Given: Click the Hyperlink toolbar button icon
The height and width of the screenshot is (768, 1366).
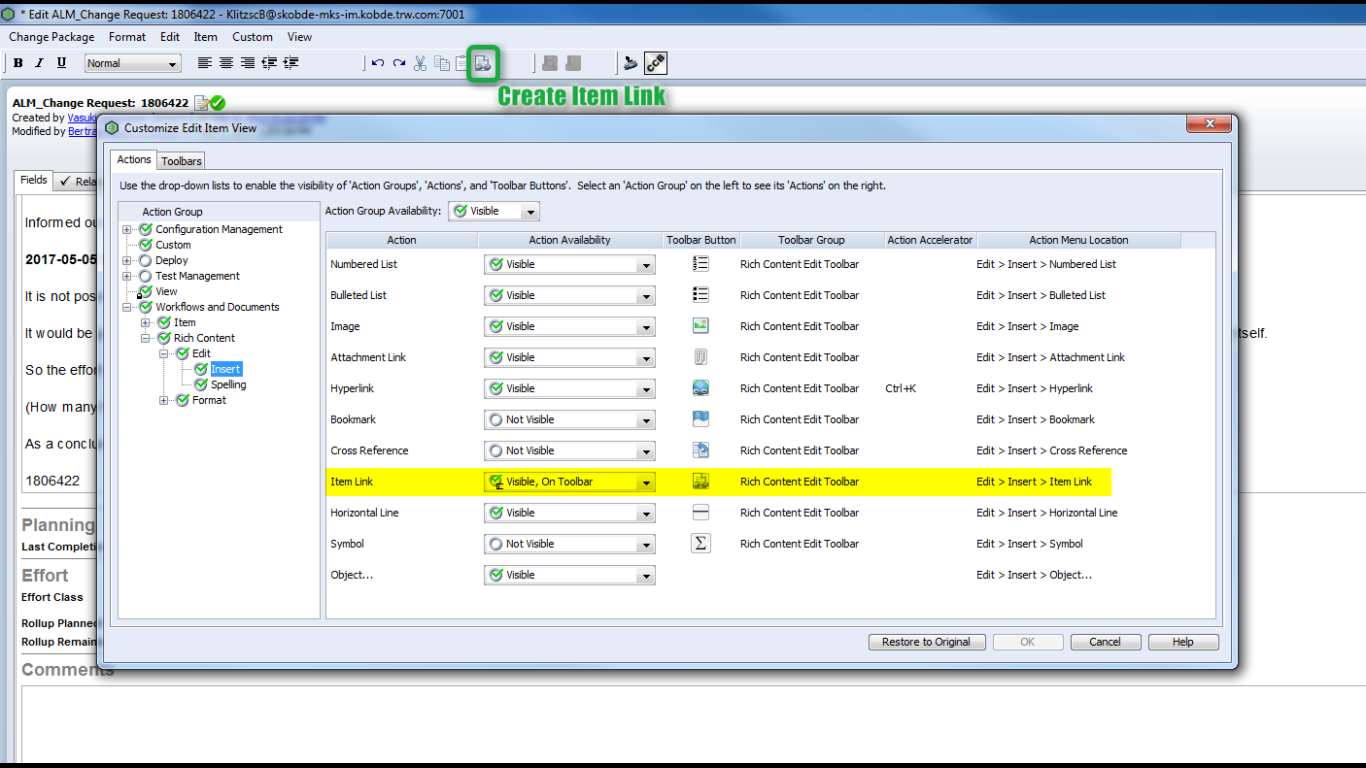Looking at the screenshot, I should pyautogui.click(x=701, y=388).
